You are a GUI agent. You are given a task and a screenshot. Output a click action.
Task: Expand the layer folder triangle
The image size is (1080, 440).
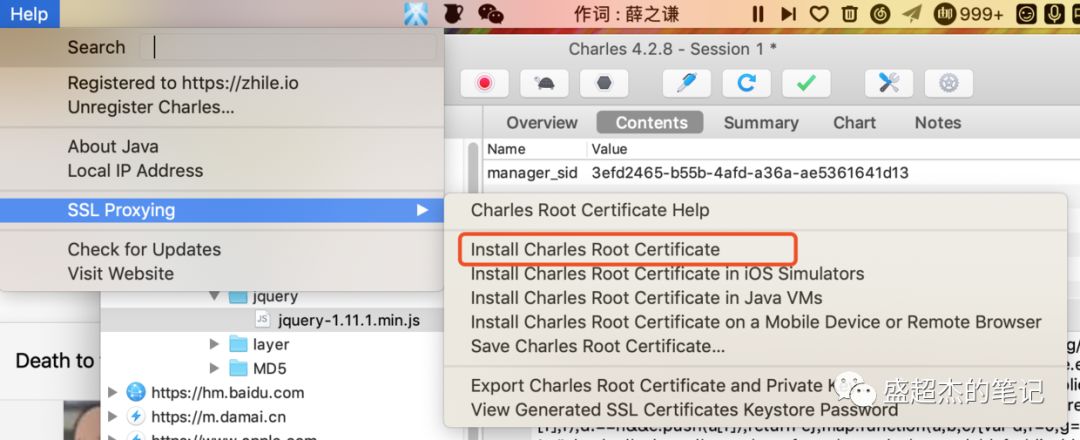pos(214,344)
